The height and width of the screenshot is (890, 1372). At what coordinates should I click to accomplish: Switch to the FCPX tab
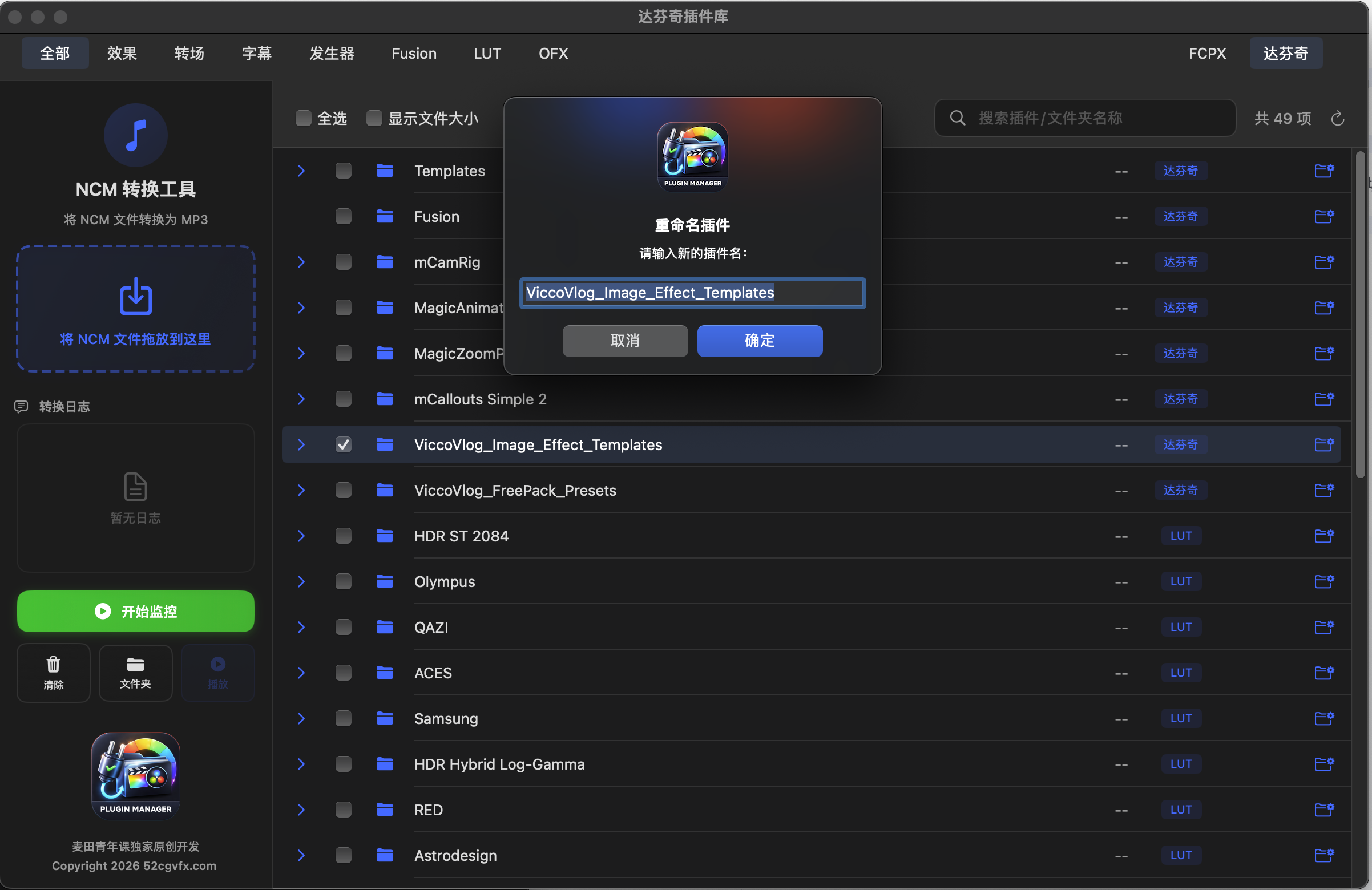click(1206, 54)
